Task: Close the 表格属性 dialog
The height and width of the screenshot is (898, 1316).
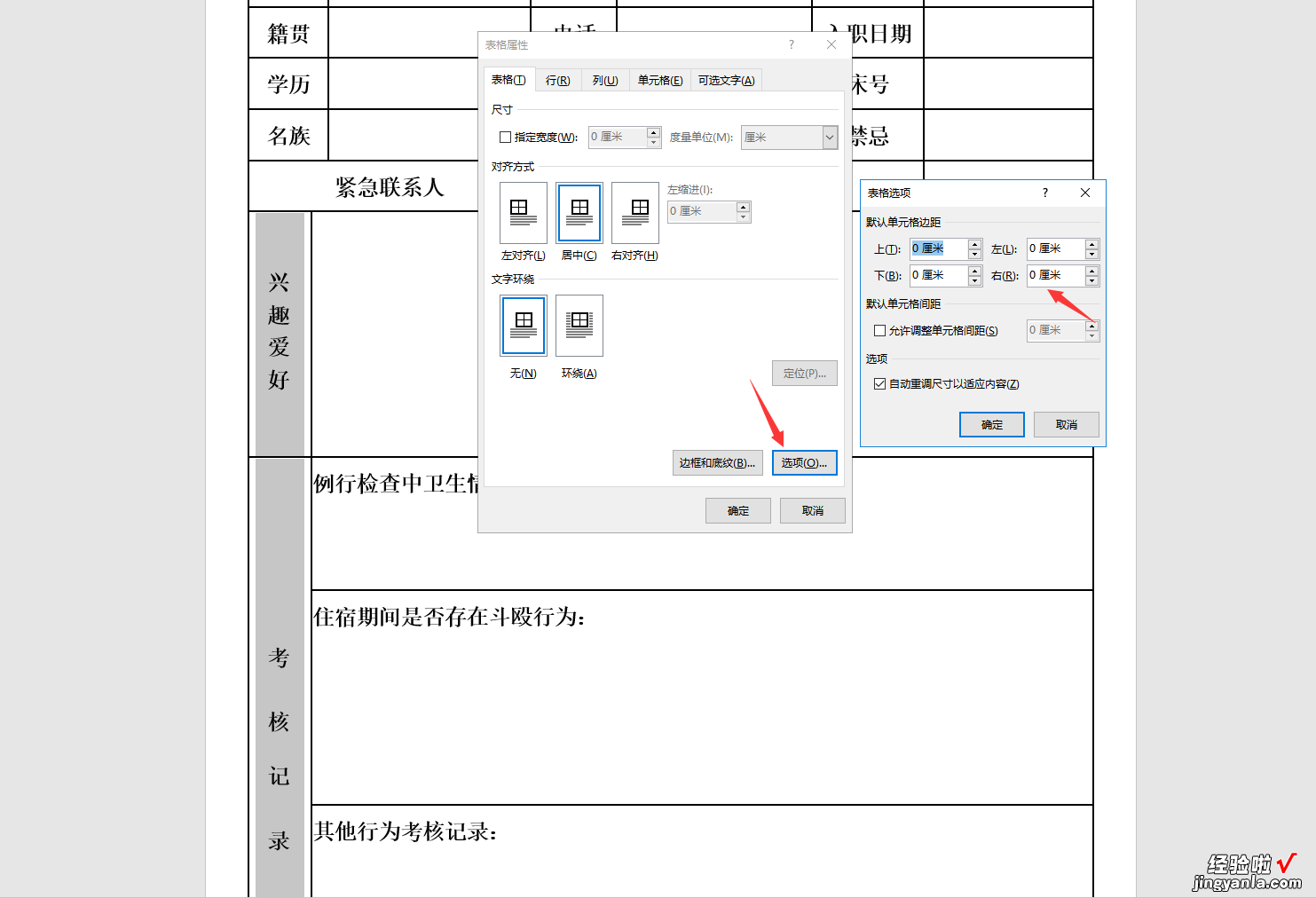Action: (x=831, y=44)
